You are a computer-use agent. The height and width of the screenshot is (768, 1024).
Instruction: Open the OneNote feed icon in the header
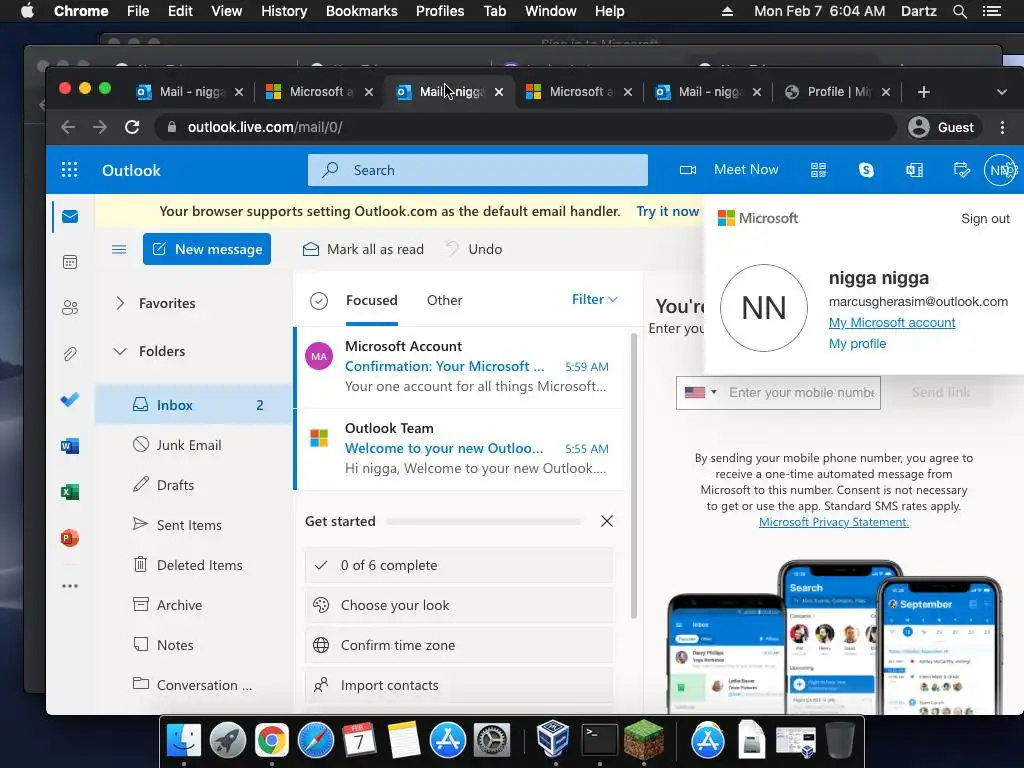click(x=914, y=170)
